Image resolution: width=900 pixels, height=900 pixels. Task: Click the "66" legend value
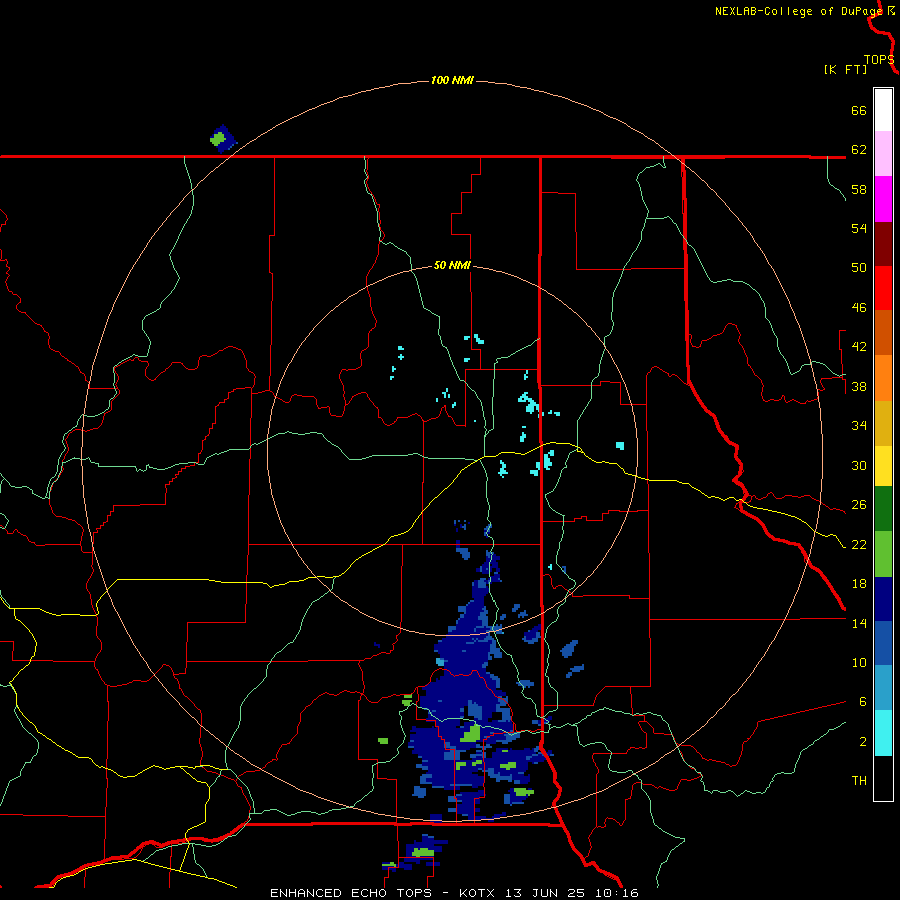(859, 111)
